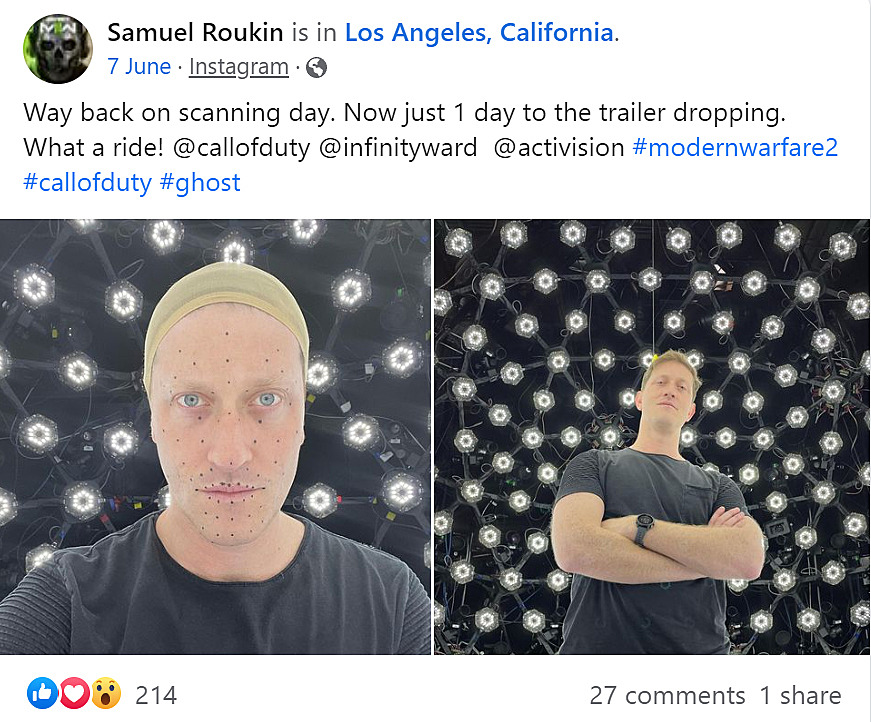Screen dimensions: 871x722
Task: Open the skull mask profile picture
Action: [x=57, y=49]
